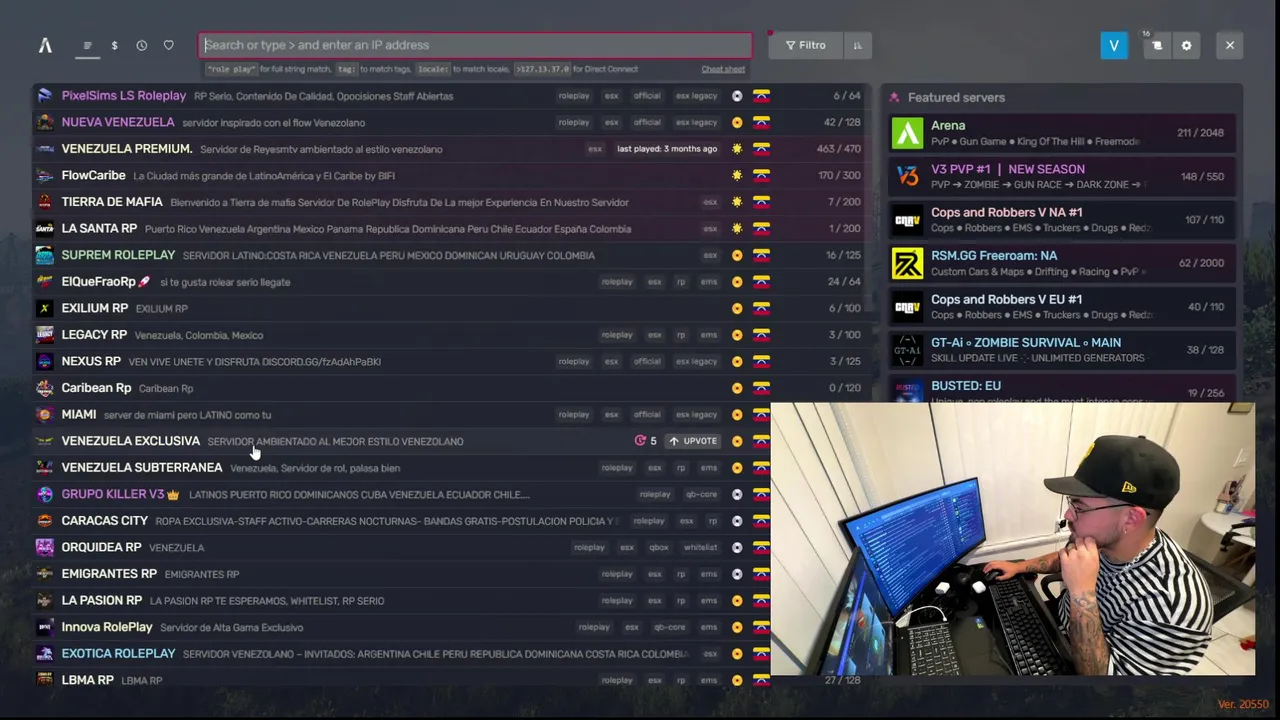Click the TIERRA DE MAFIA server icon

(45, 202)
